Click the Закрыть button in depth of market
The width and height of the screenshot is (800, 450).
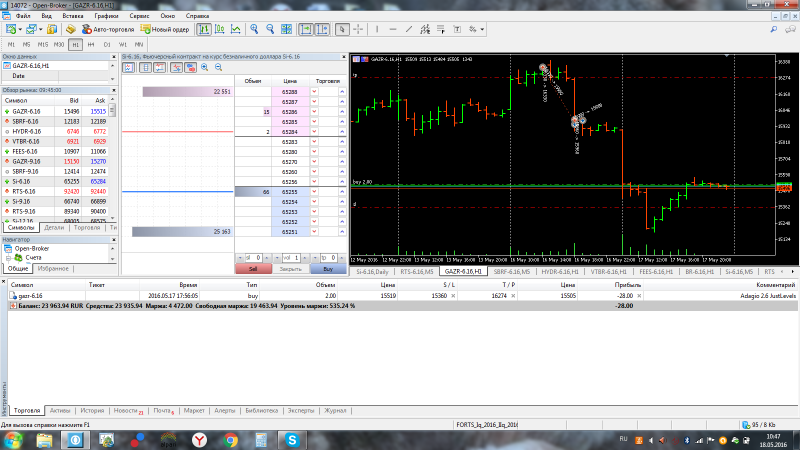[x=291, y=269]
